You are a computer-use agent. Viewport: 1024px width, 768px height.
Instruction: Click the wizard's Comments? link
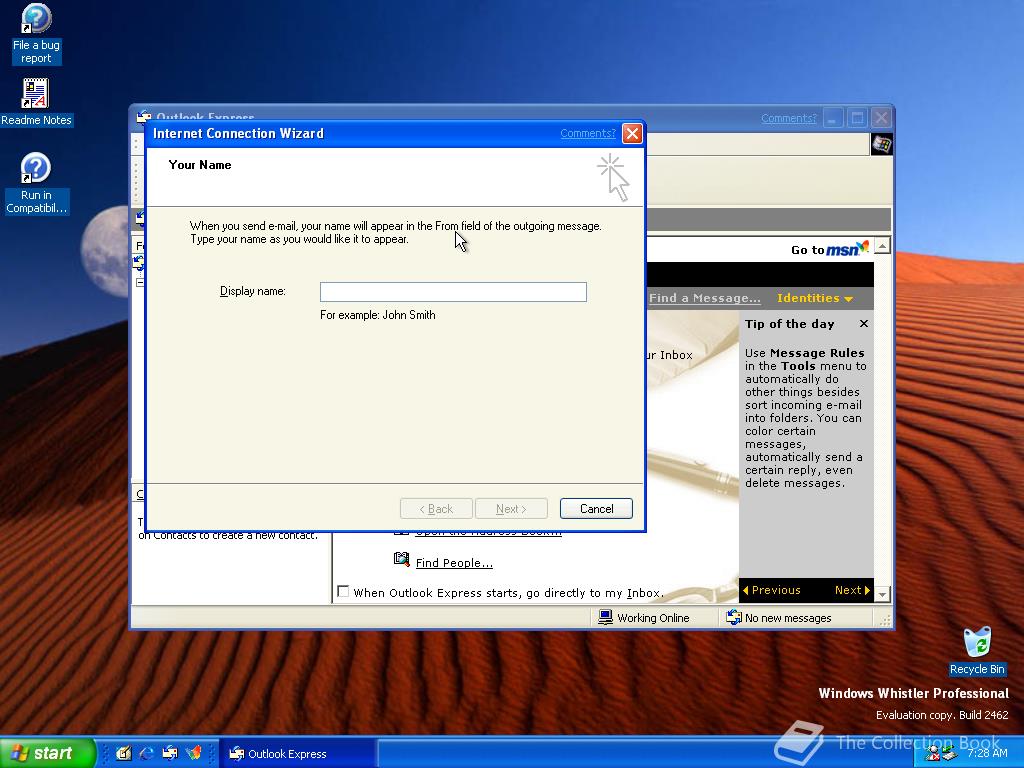click(588, 133)
